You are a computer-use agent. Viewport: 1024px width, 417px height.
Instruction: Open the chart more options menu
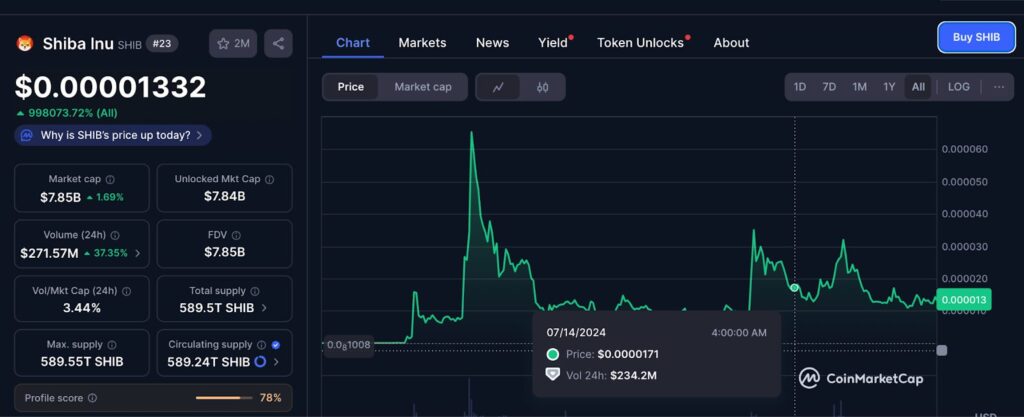998,87
